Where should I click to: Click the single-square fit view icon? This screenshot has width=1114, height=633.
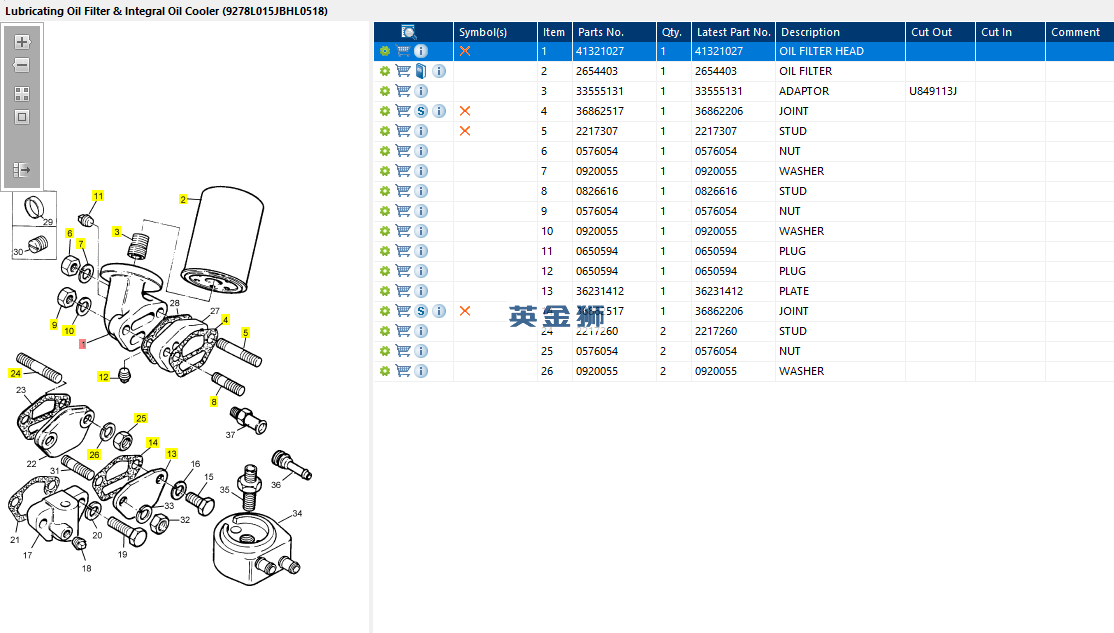22,117
